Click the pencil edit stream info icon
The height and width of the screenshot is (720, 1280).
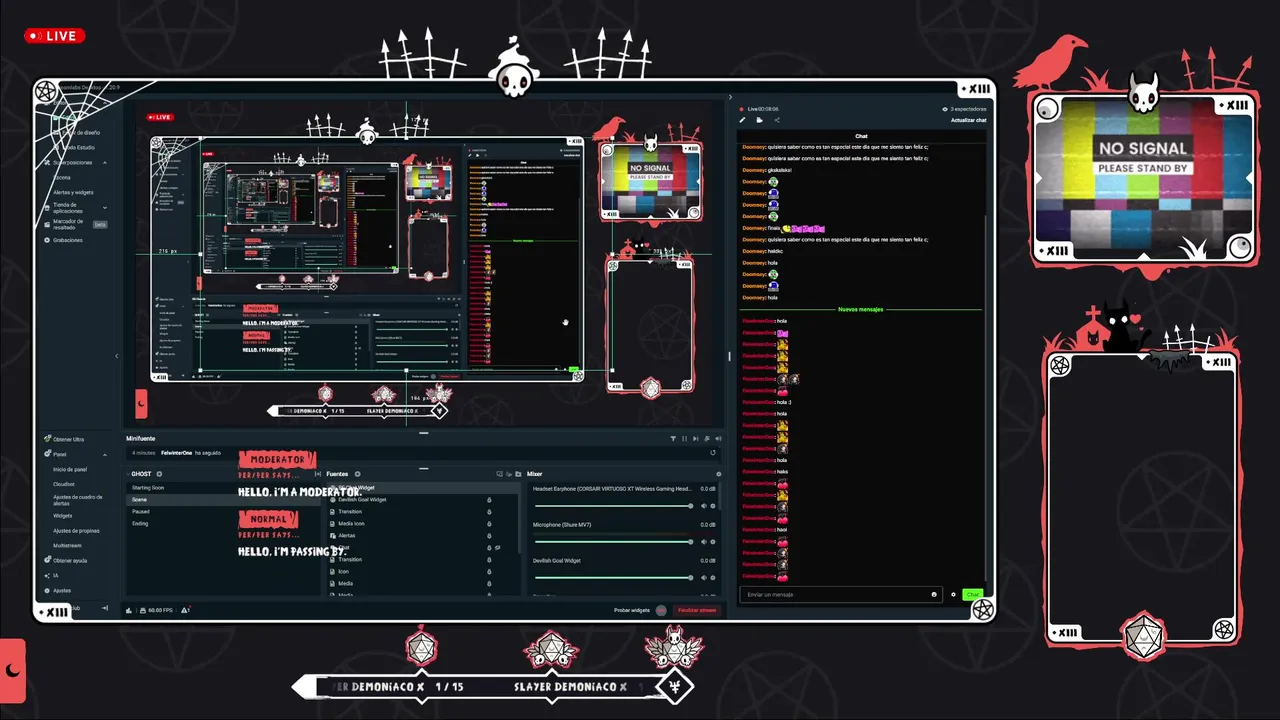tap(742, 120)
